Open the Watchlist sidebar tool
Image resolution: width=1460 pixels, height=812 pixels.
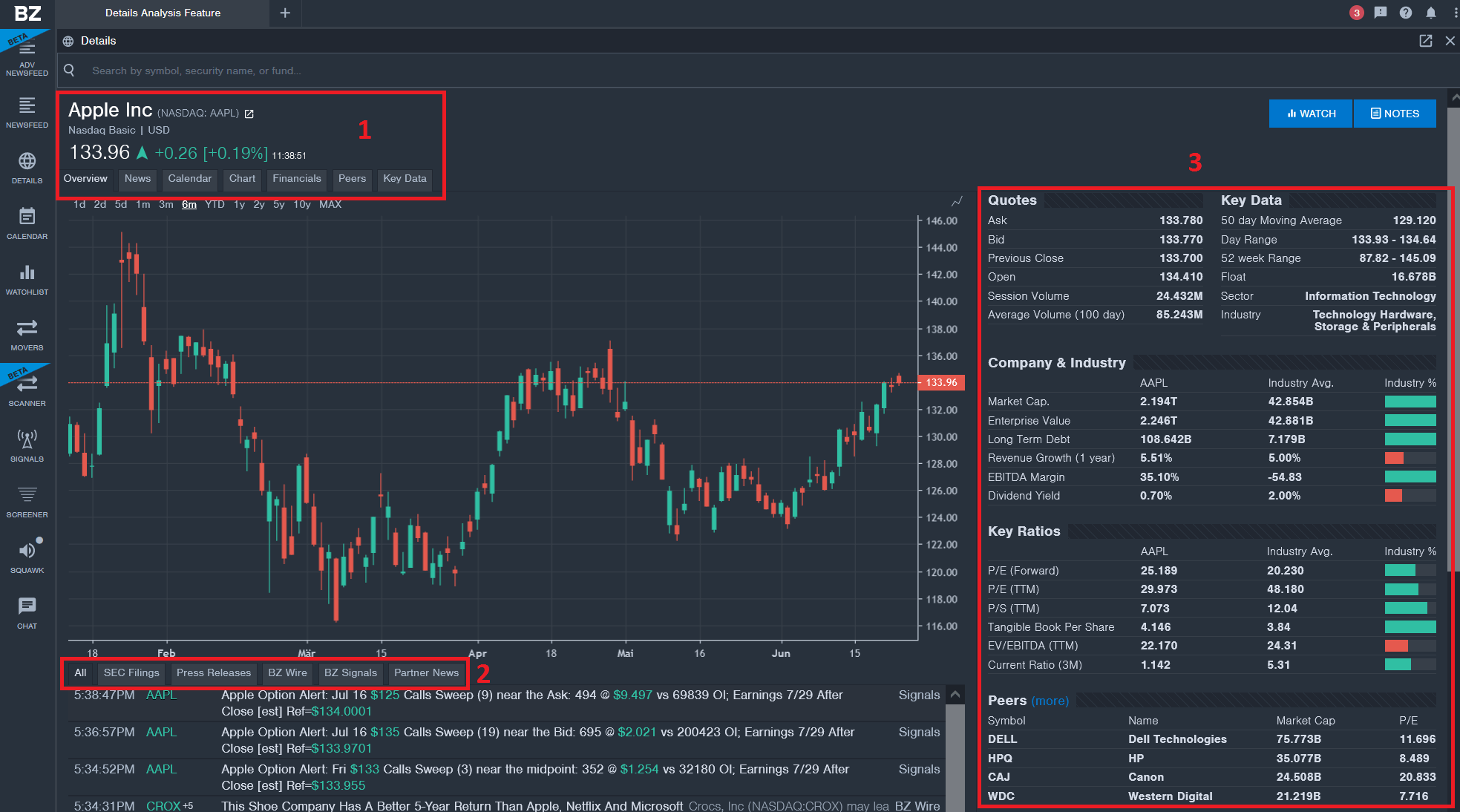point(27,280)
